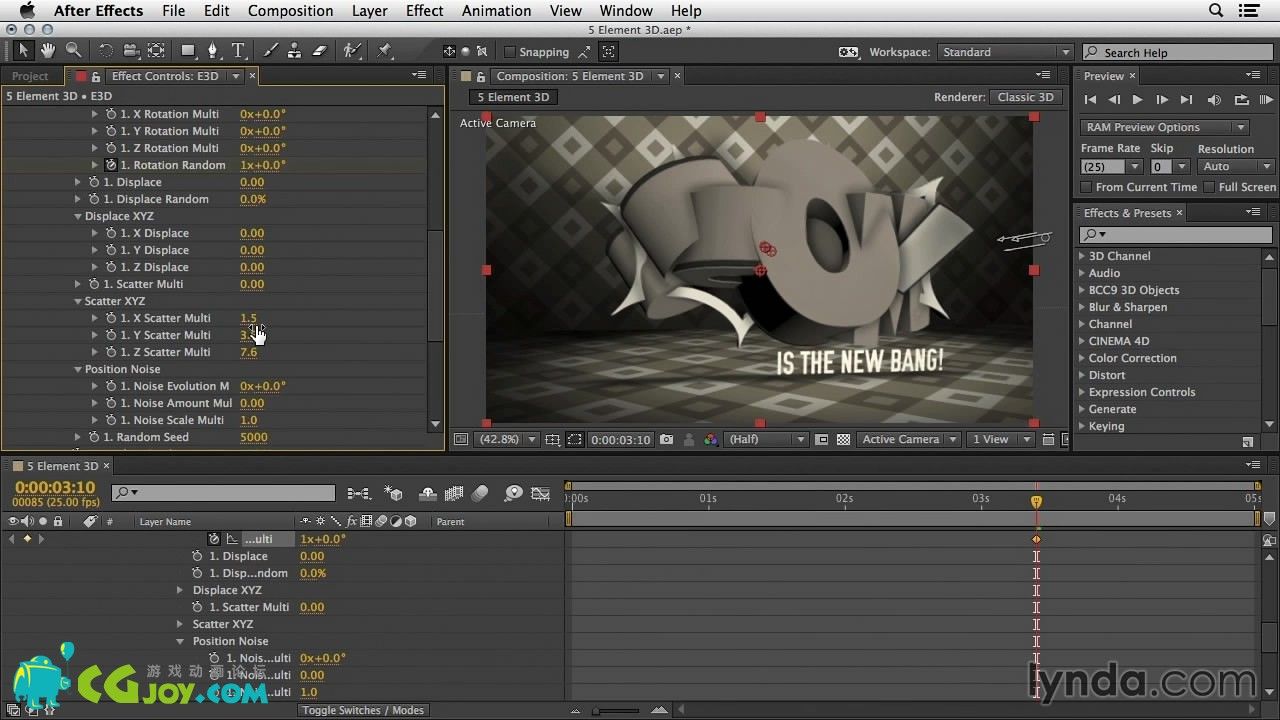Expand the Color Correction effects category
This screenshot has height=720, width=1280.
(x=1082, y=358)
